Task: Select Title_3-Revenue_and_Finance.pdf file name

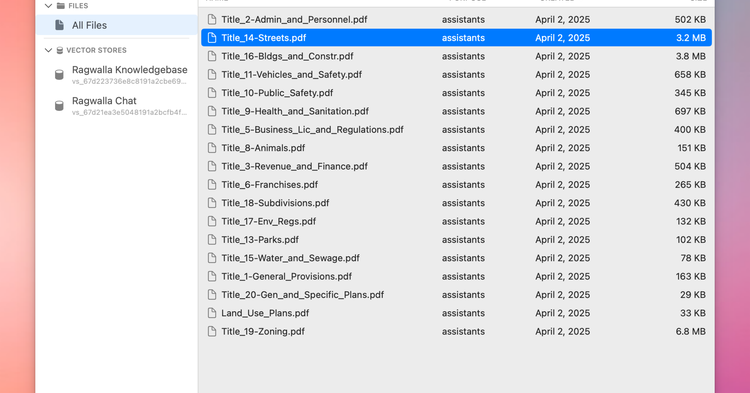Action: pyautogui.click(x=294, y=166)
